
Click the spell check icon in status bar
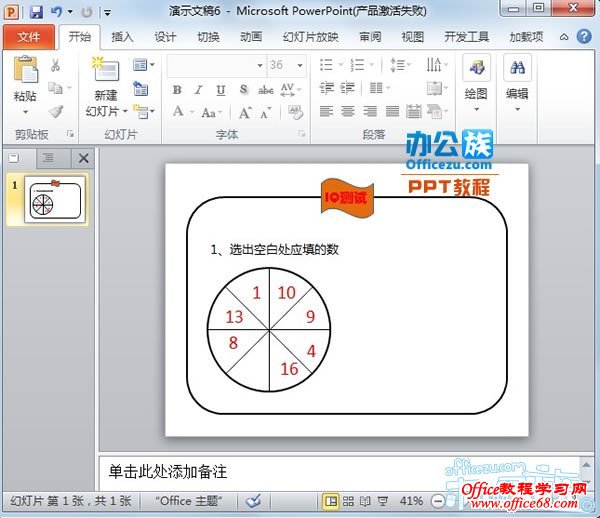pyautogui.click(x=254, y=500)
